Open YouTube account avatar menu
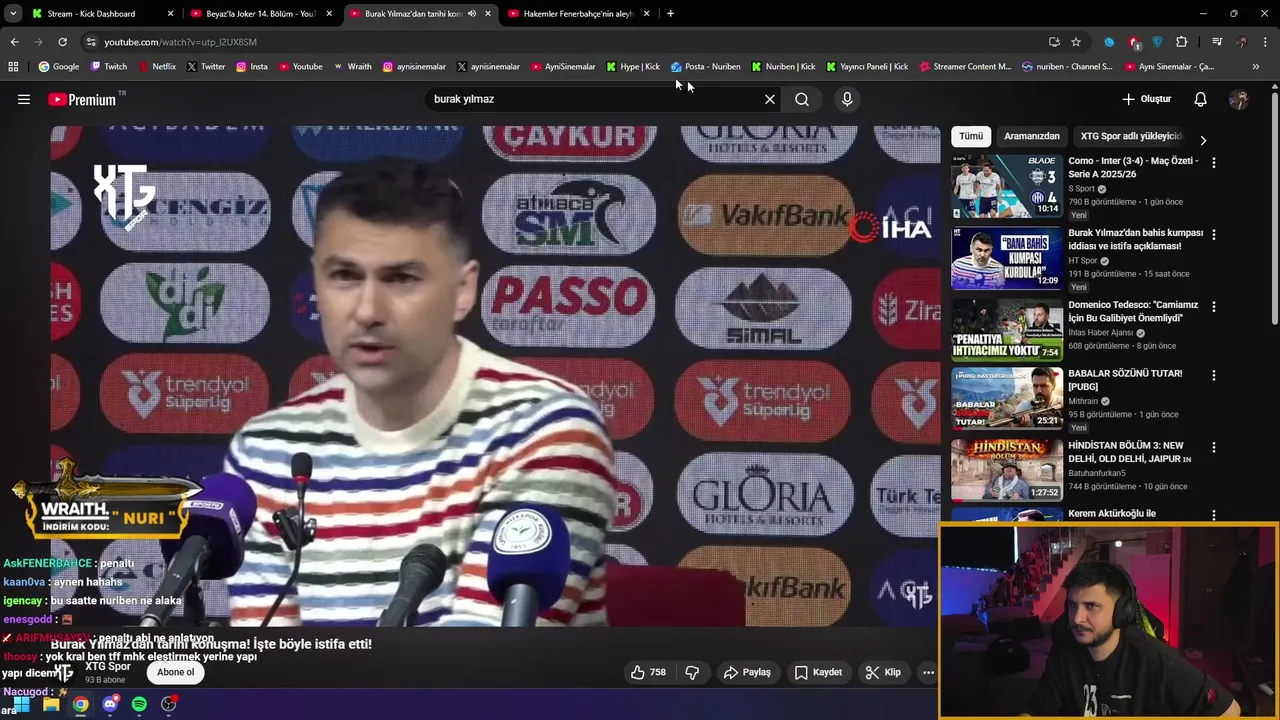The image size is (1280, 720). [1239, 99]
